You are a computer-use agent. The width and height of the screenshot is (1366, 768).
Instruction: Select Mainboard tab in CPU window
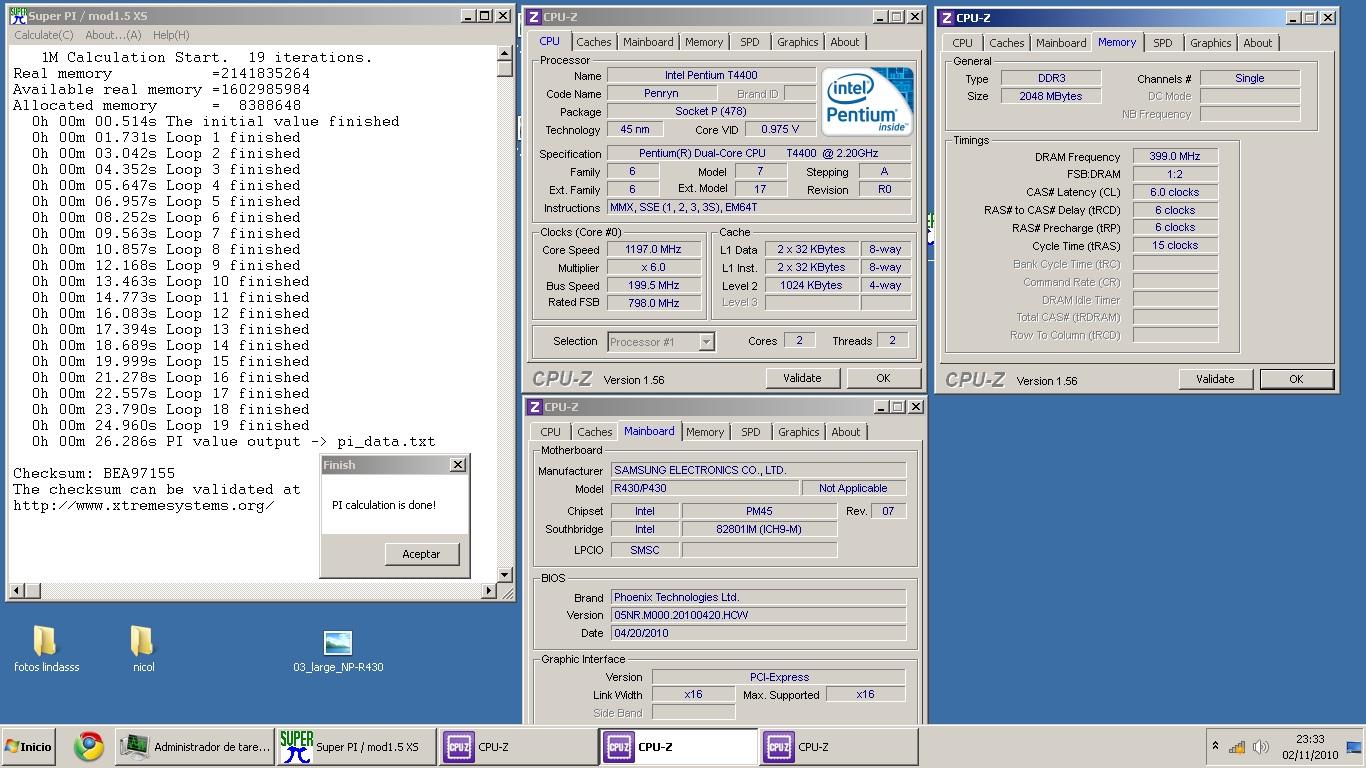pyautogui.click(x=648, y=42)
